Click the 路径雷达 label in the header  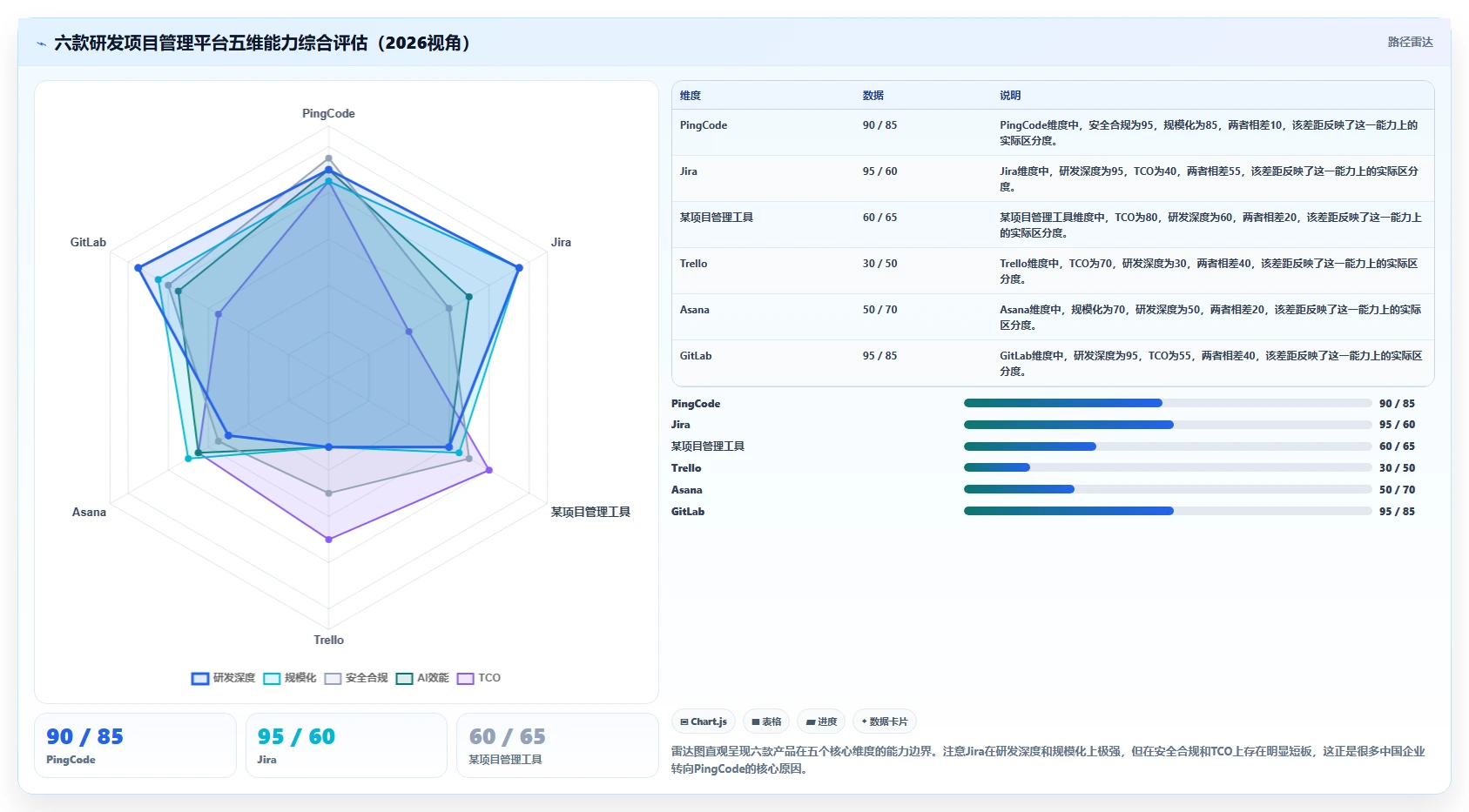coord(1410,42)
